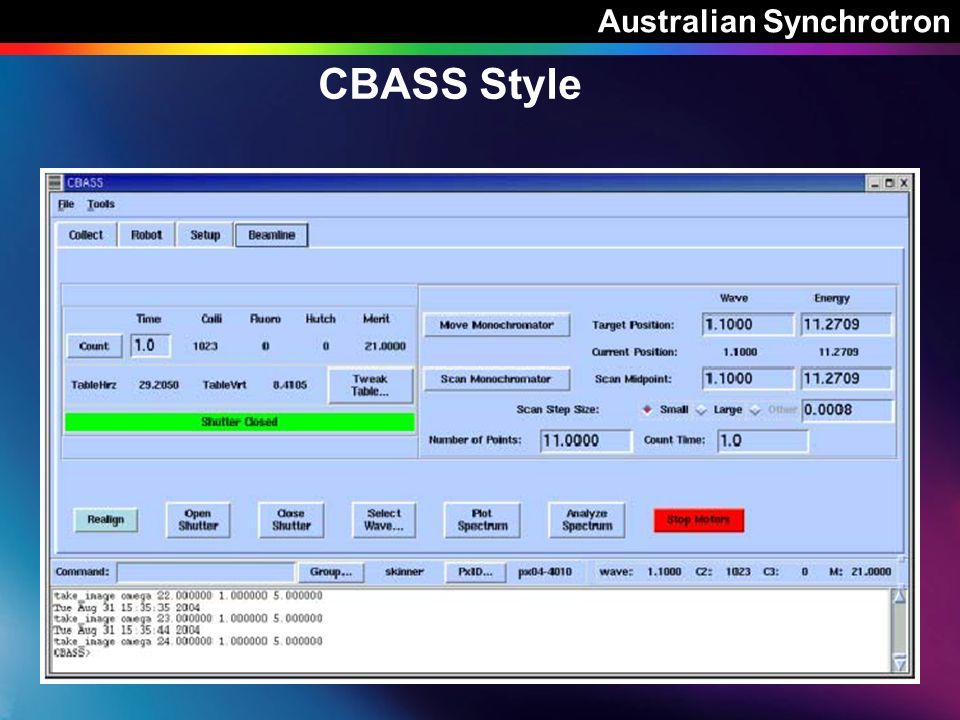Edit Scan Midpoint Wave field
Screen dimensions: 960x720
coord(748,378)
